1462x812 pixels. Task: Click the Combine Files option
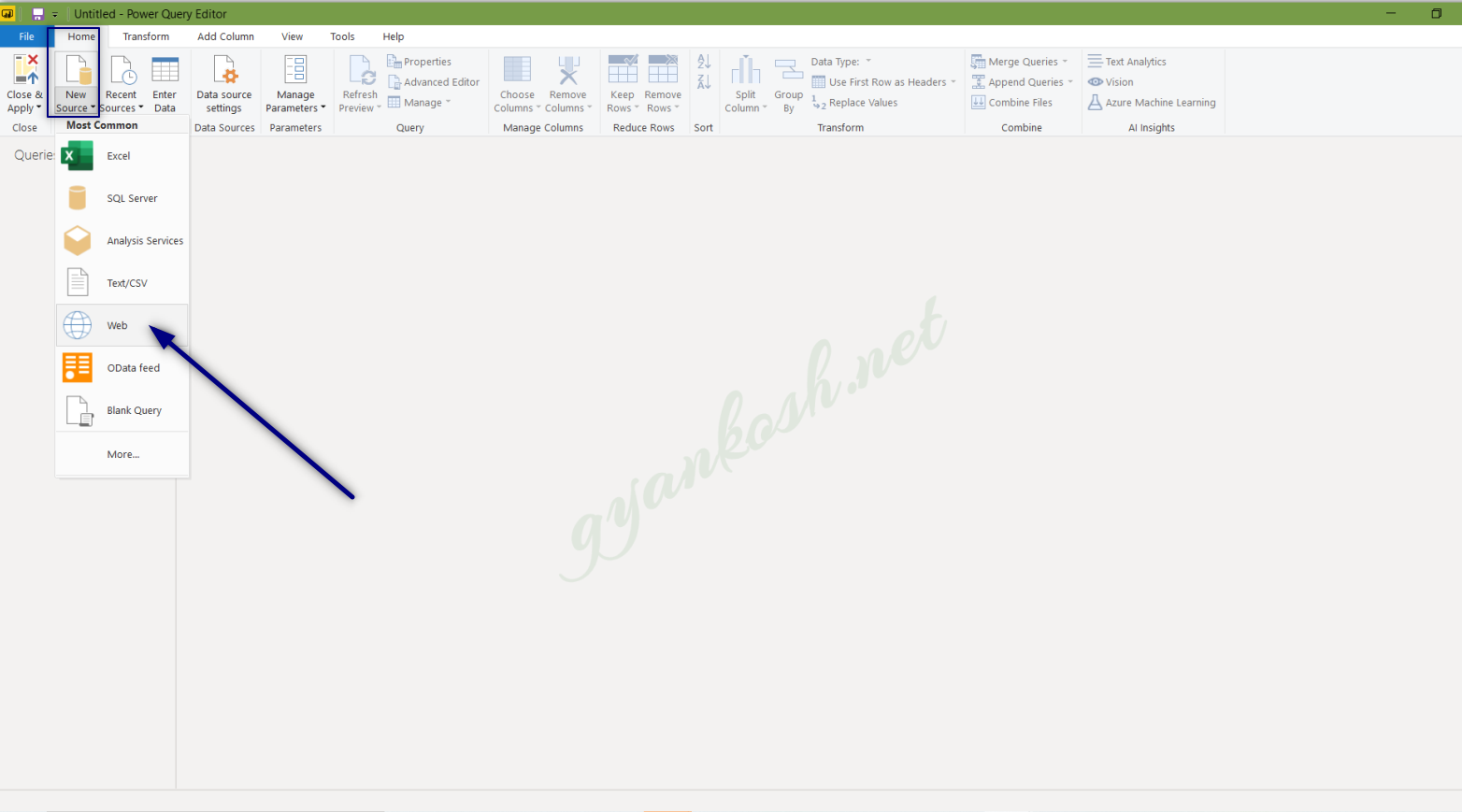(1011, 103)
